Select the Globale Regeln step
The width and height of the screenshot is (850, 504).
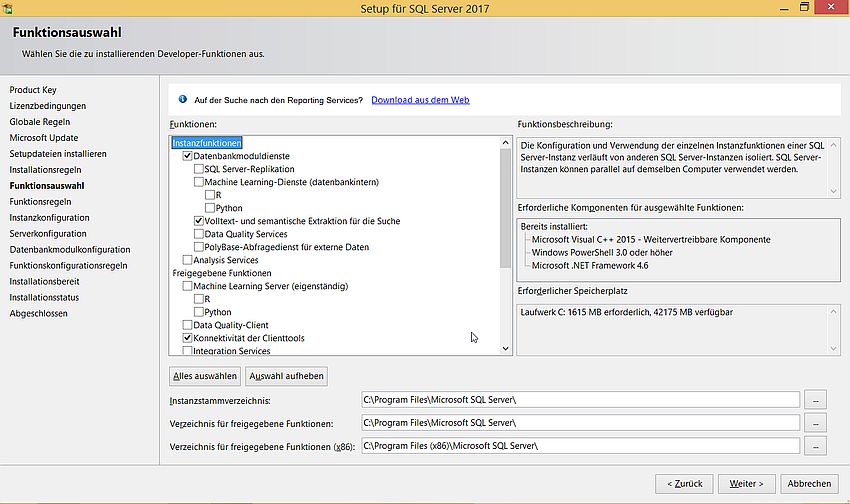pos(40,122)
